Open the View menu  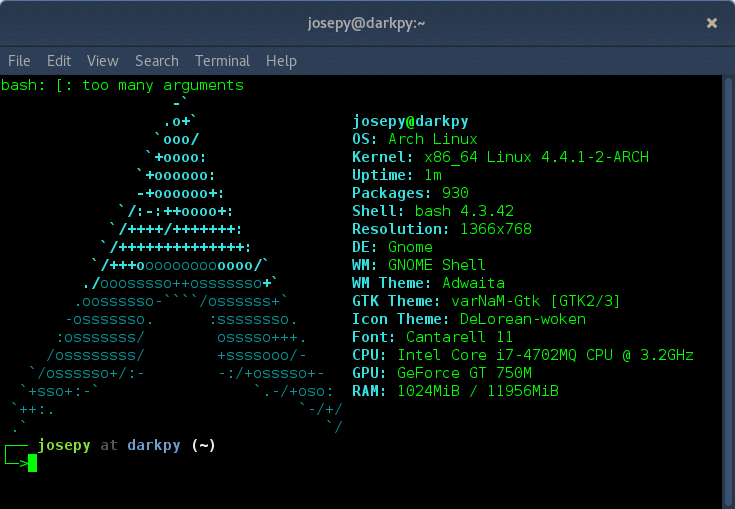[x=103, y=61]
